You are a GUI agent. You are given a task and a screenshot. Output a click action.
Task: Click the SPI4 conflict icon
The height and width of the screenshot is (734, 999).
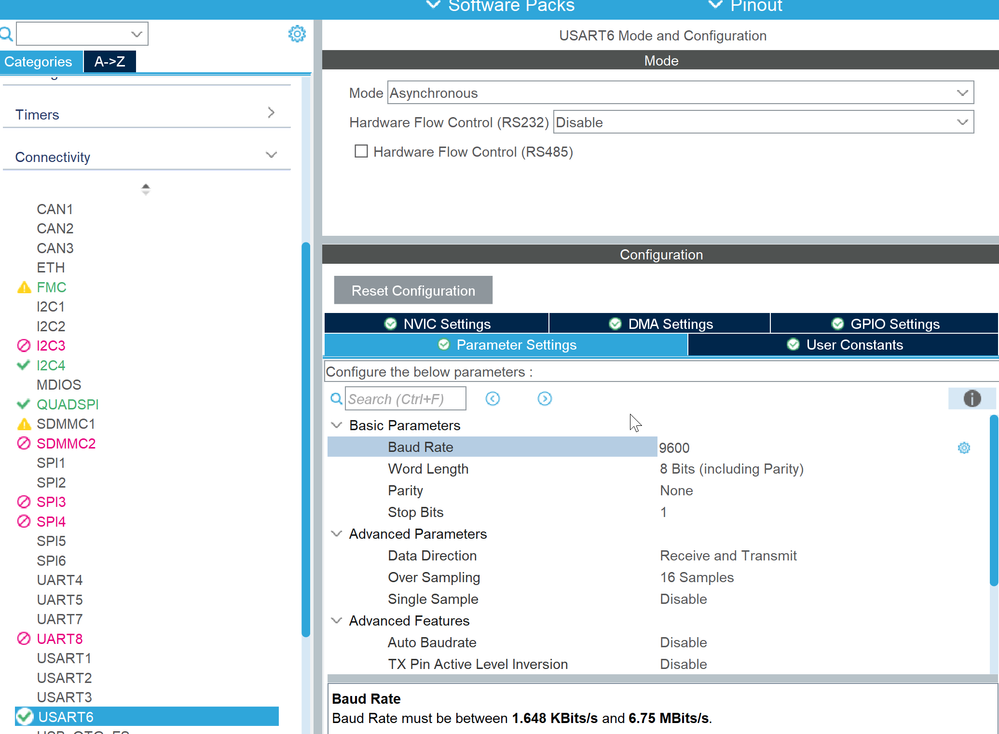[x=24, y=521]
